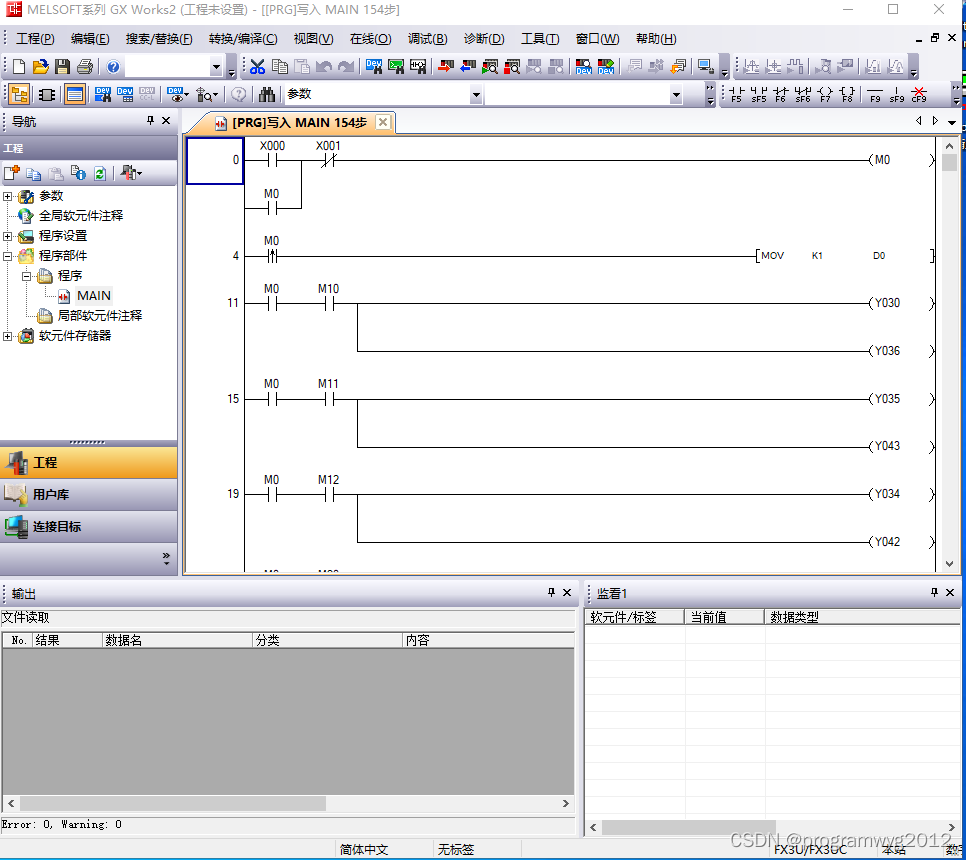This screenshot has height=860, width=966.
Task: Open the 转换/编译(C) menu
Action: pyautogui.click(x=243, y=39)
